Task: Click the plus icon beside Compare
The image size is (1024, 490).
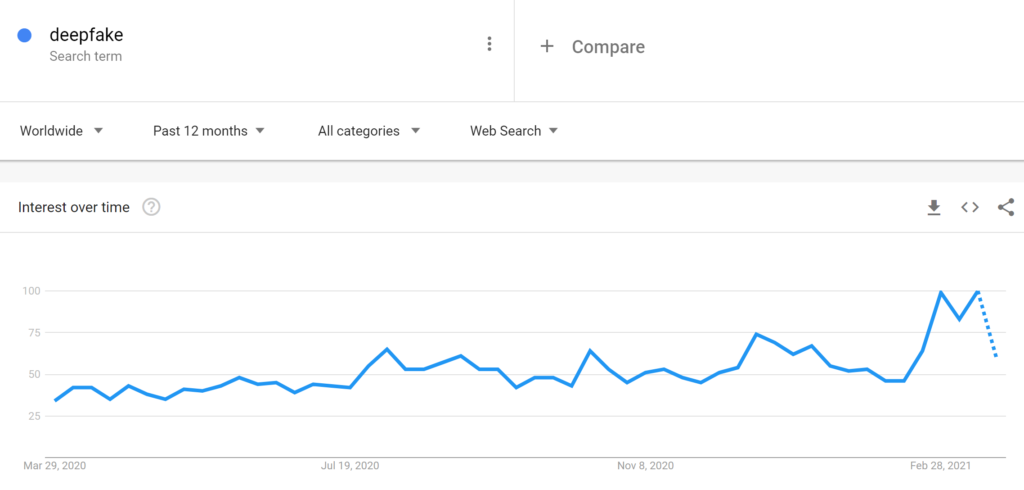Action: coord(547,46)
